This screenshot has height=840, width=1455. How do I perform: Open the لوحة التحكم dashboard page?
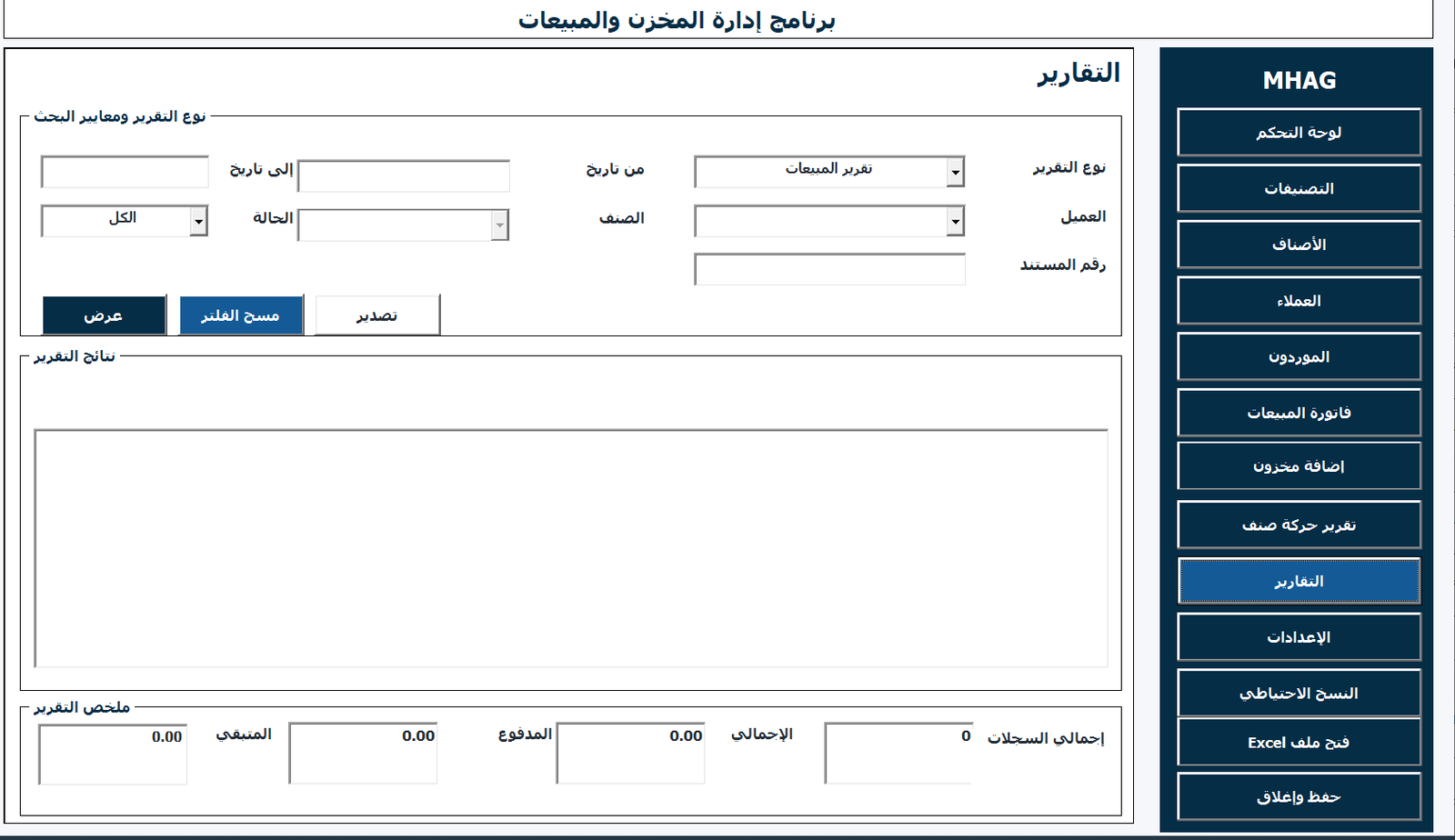[1299, 133]
